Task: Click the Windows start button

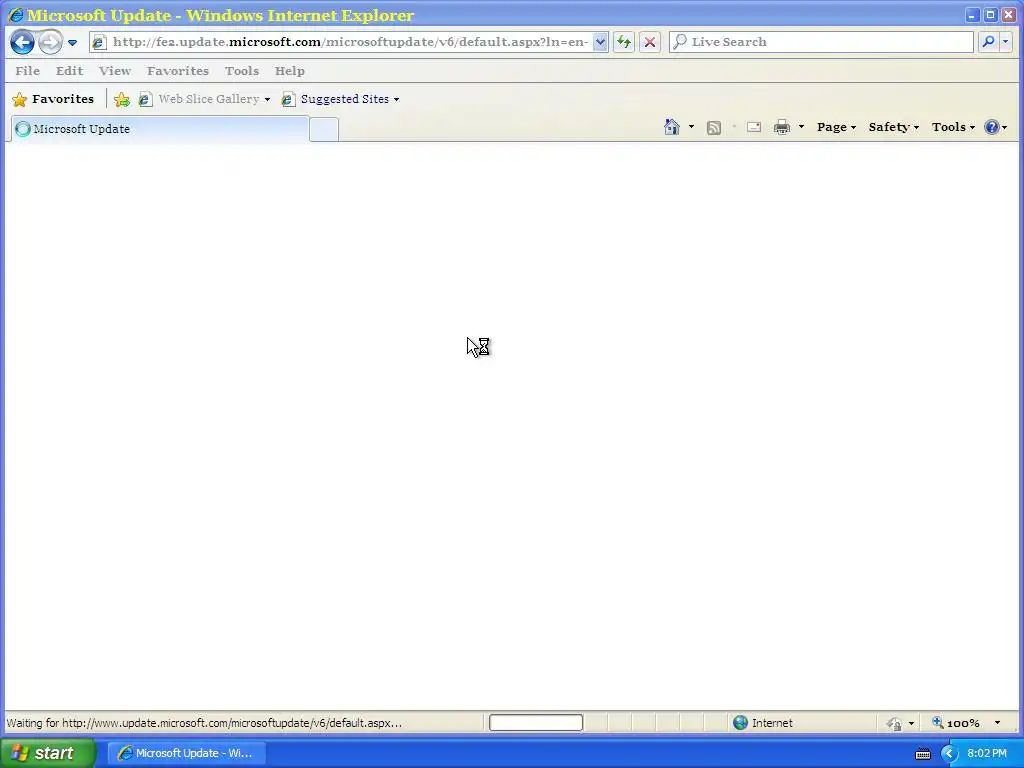Action: click(x=48, y=753)
